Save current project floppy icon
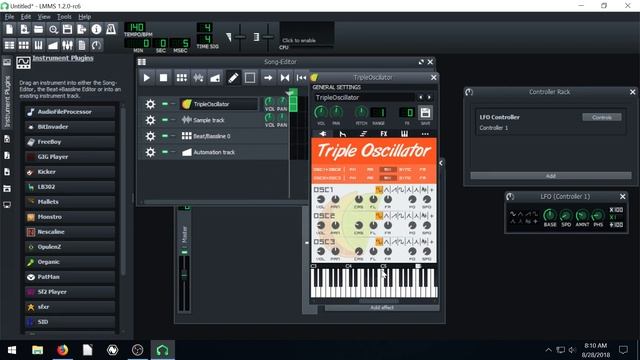640x360 pixels. (x=67, y=29)
